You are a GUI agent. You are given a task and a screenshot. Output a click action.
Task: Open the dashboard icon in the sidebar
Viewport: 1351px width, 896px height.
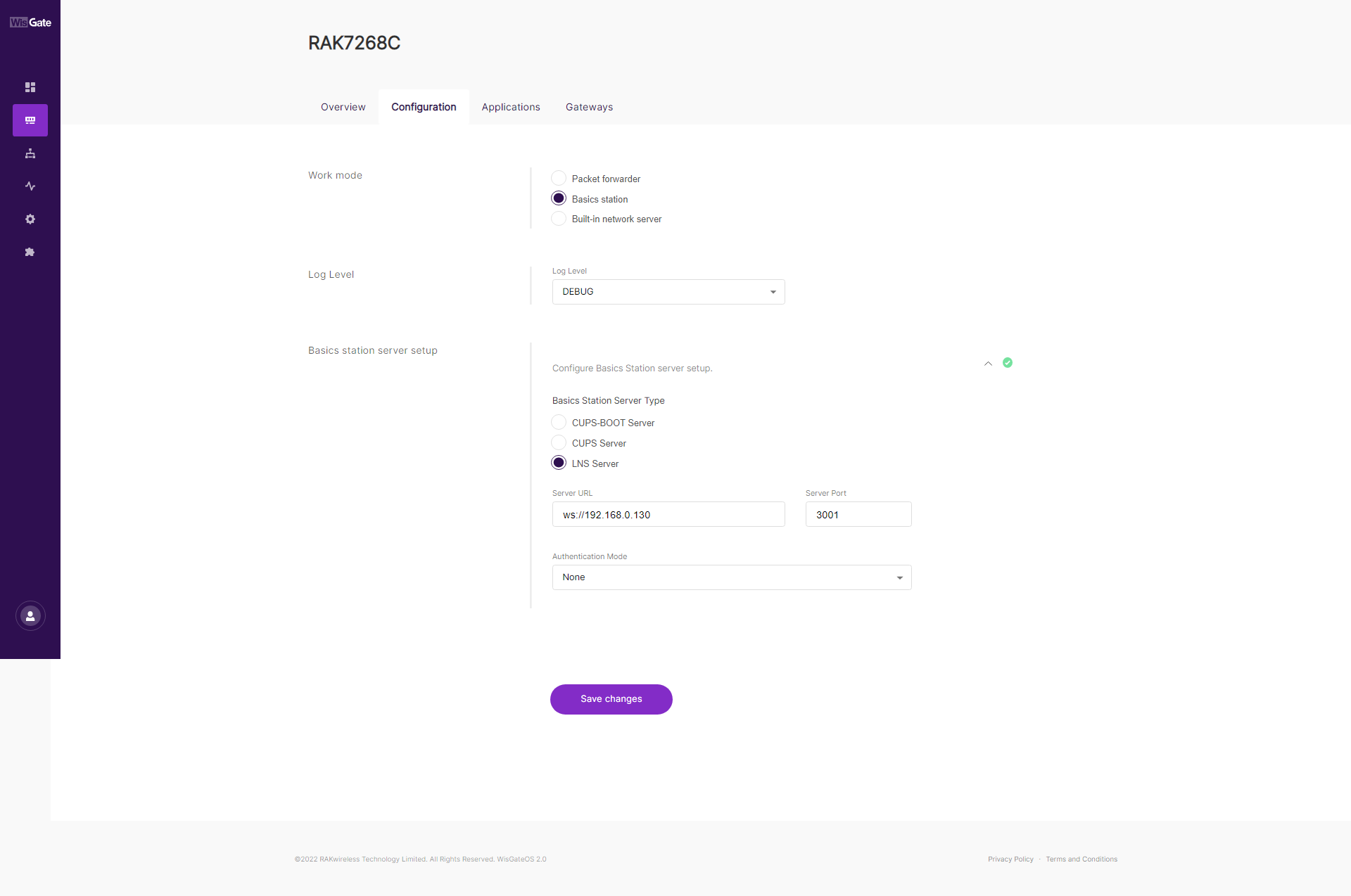pyautogui.click(x=30, y=87)
